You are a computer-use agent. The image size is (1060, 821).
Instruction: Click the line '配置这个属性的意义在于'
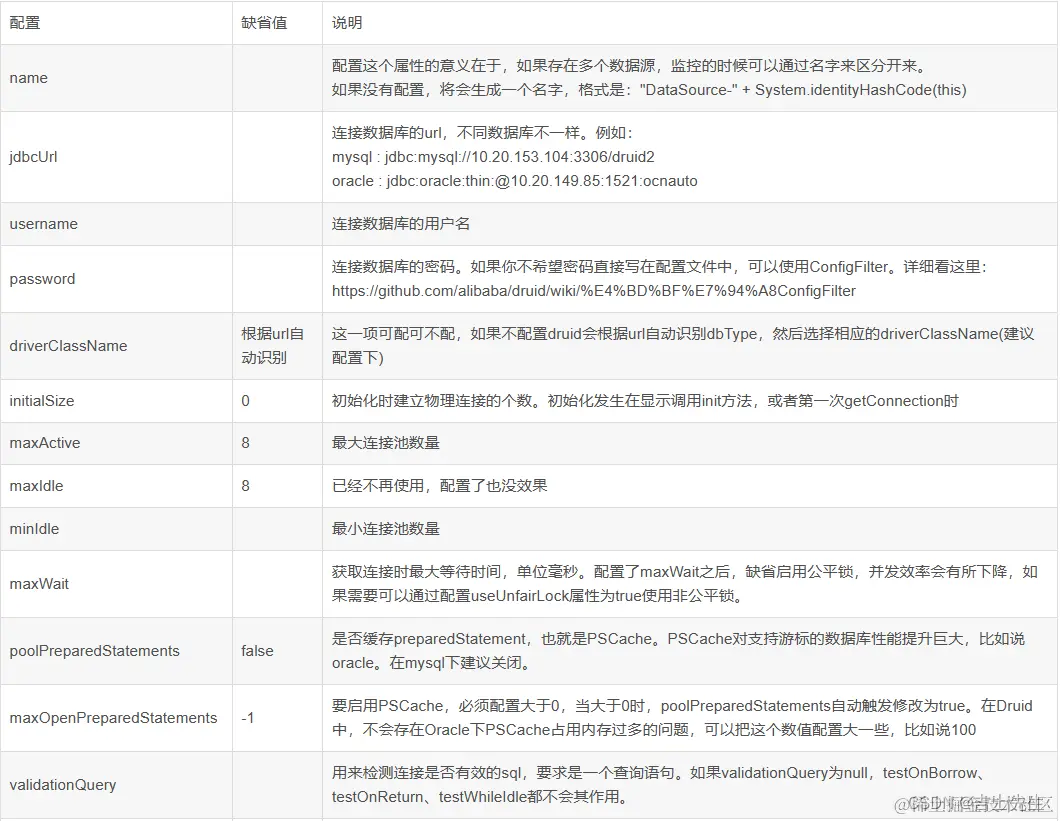(x=629, y=66)
